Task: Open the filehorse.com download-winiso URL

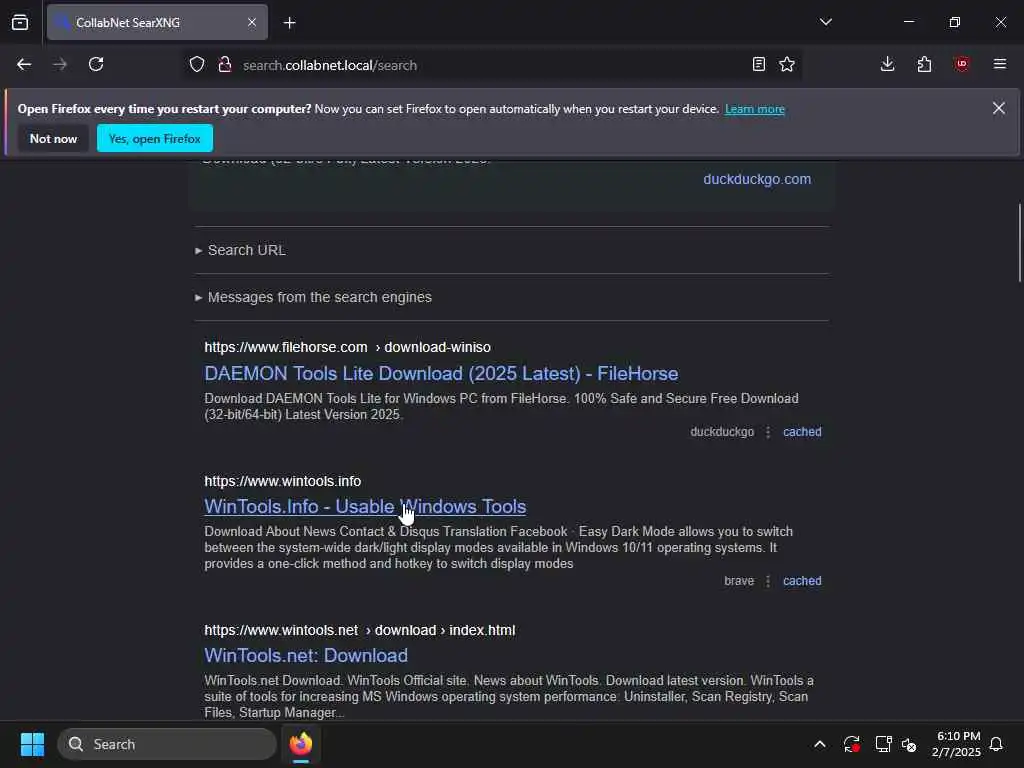Action: 347,347
